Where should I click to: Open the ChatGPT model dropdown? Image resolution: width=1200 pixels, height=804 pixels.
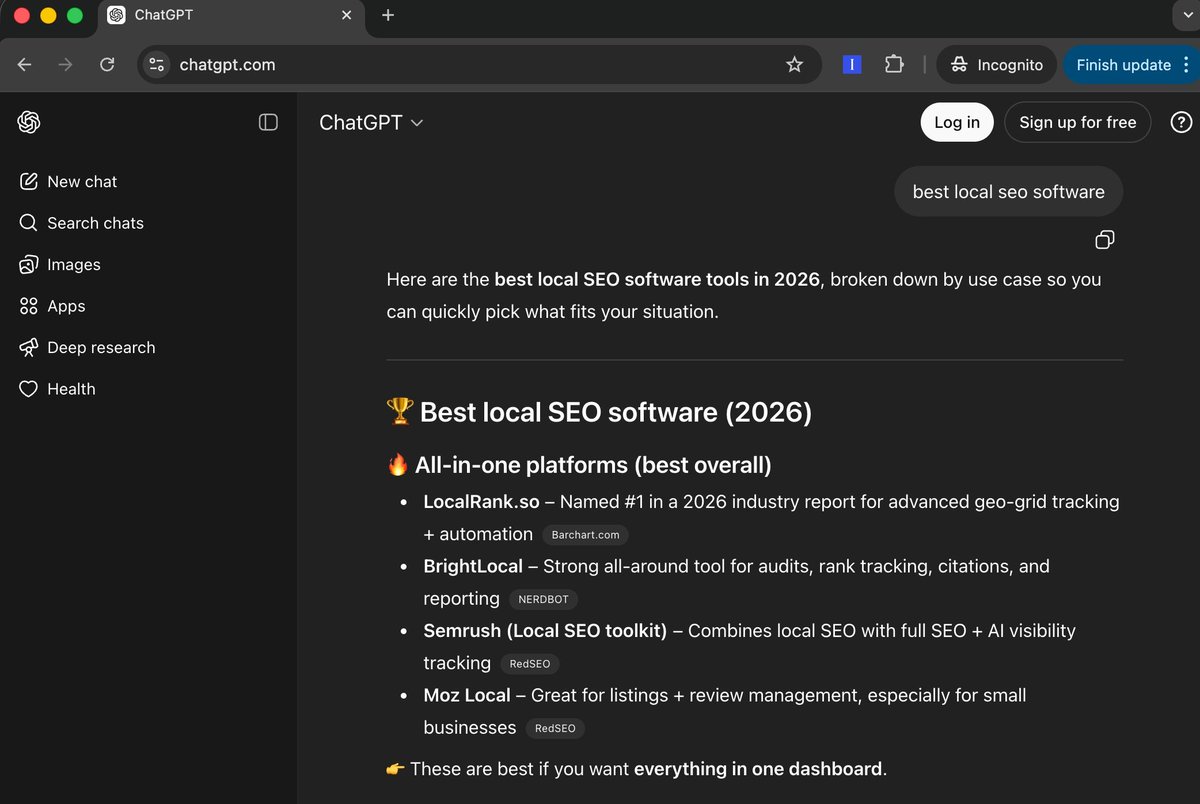pos(371,122)
